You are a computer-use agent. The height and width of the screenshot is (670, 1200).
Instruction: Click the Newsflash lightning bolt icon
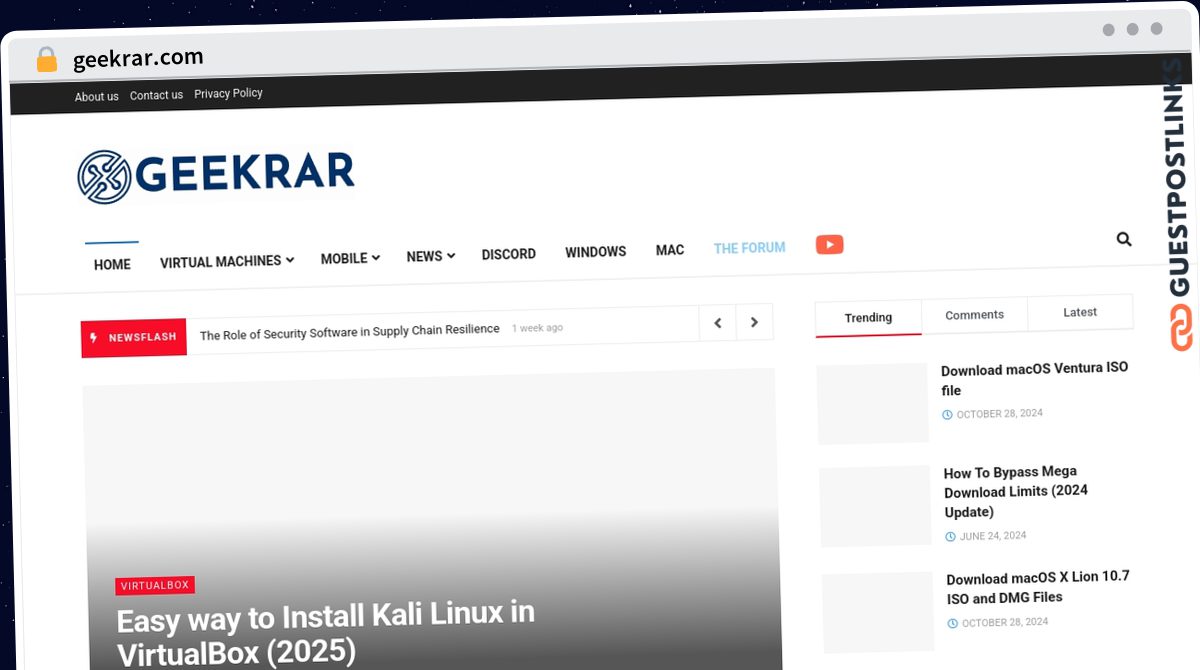pyautogui.click(x=95, y=338)
